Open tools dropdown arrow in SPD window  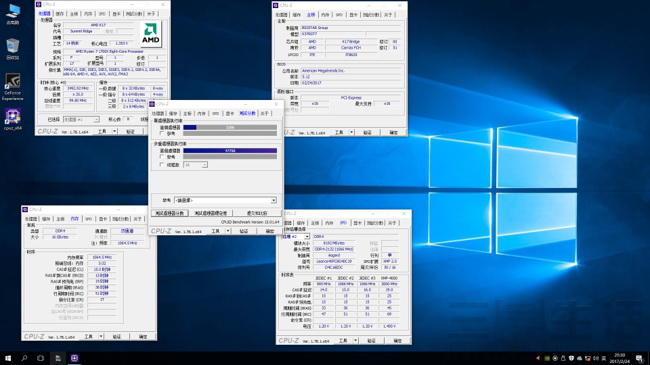356,341
